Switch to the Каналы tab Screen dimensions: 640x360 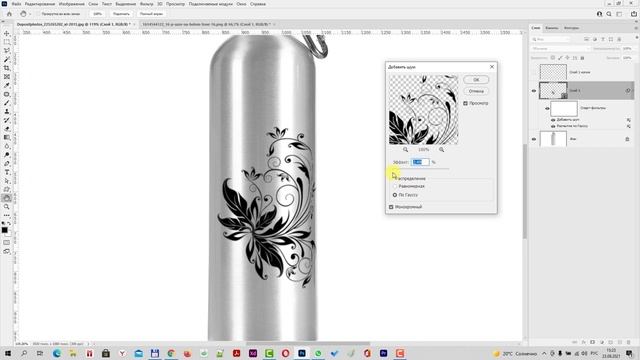pyautogui.click(x=551, y=28)
